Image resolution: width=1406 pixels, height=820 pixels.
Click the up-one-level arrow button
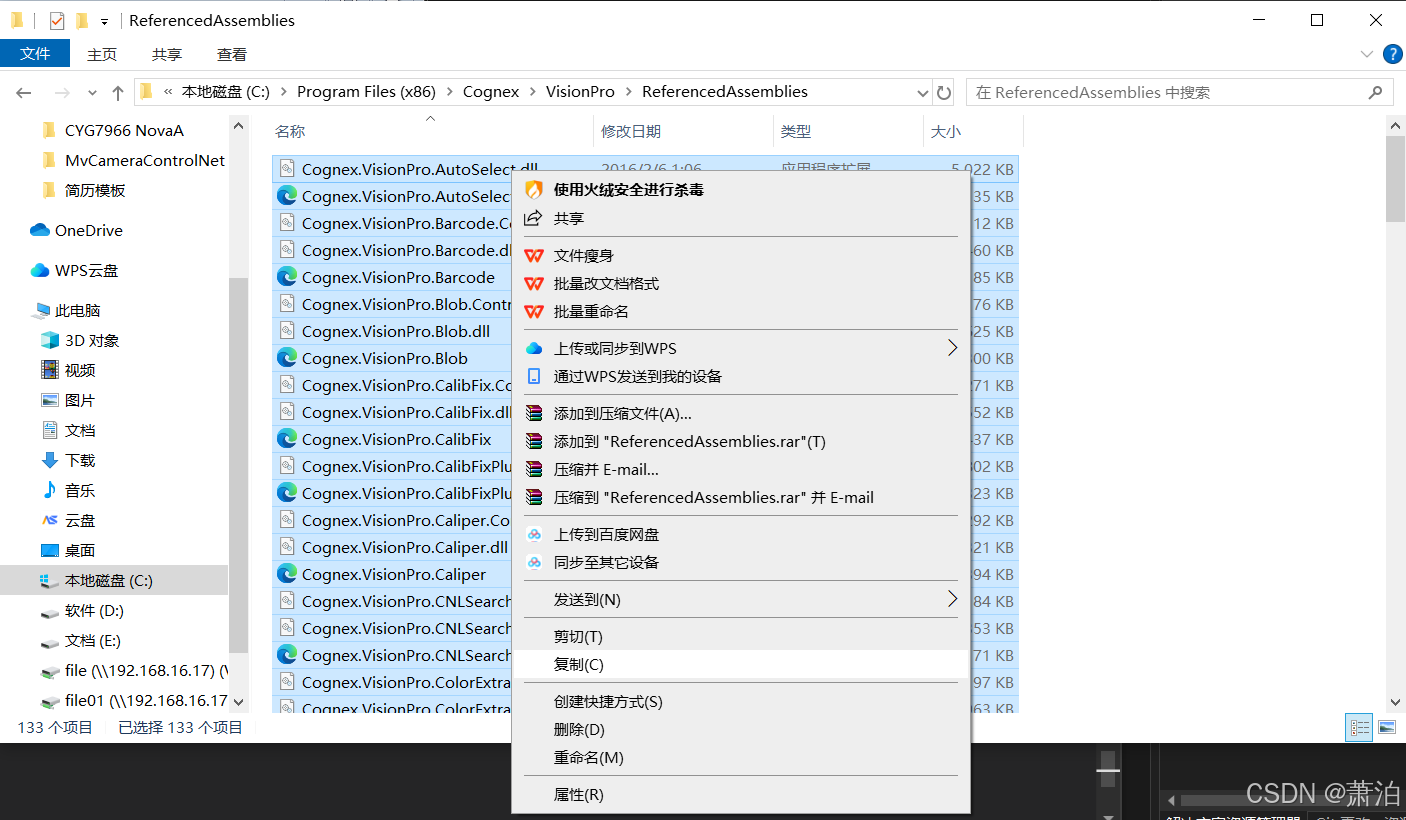point(118,92)
